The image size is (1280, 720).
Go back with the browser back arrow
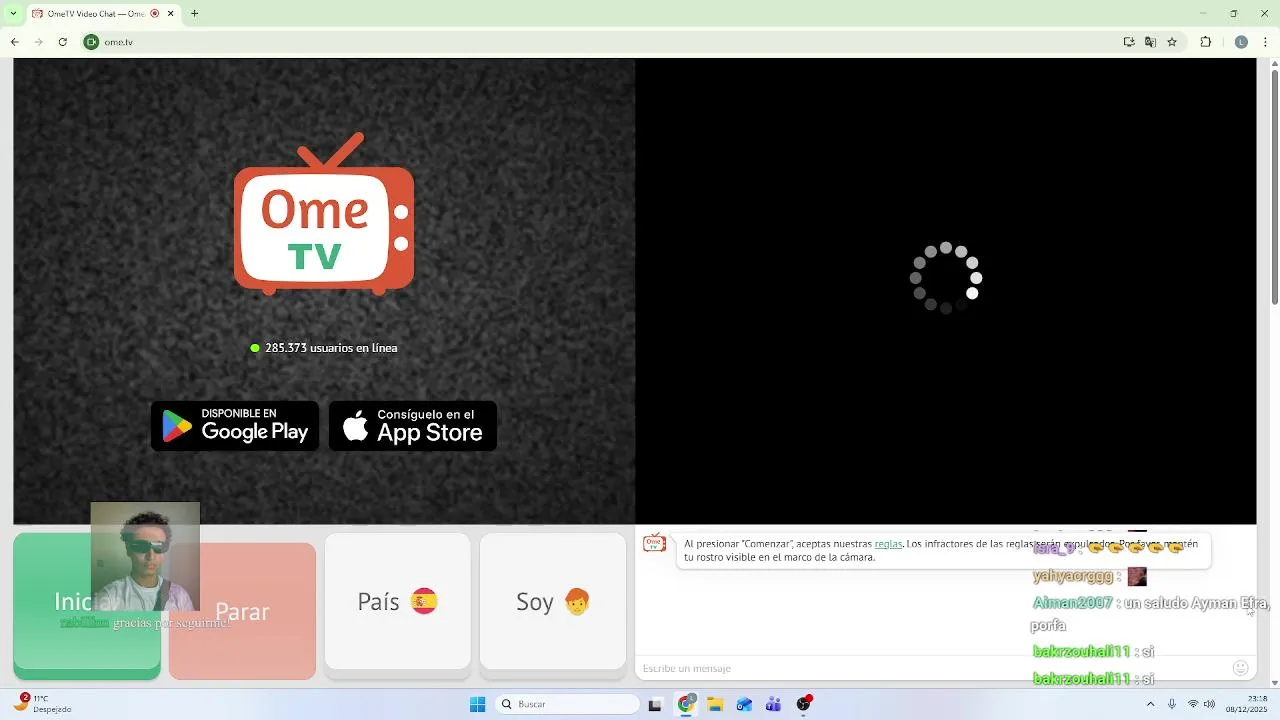[x=14, y=42]
